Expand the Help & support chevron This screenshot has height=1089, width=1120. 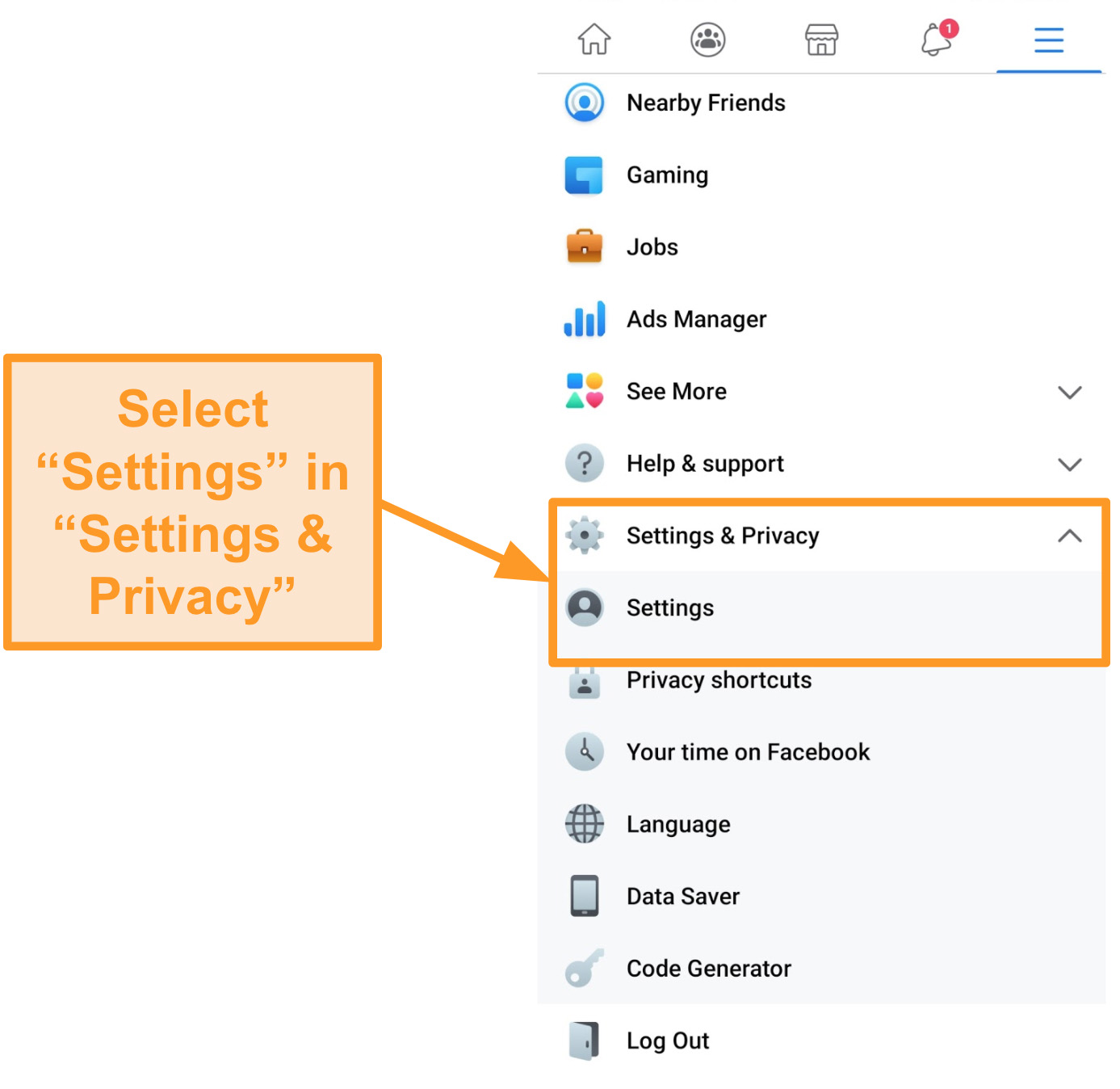pyautogui.click(x=1069, y=465)
